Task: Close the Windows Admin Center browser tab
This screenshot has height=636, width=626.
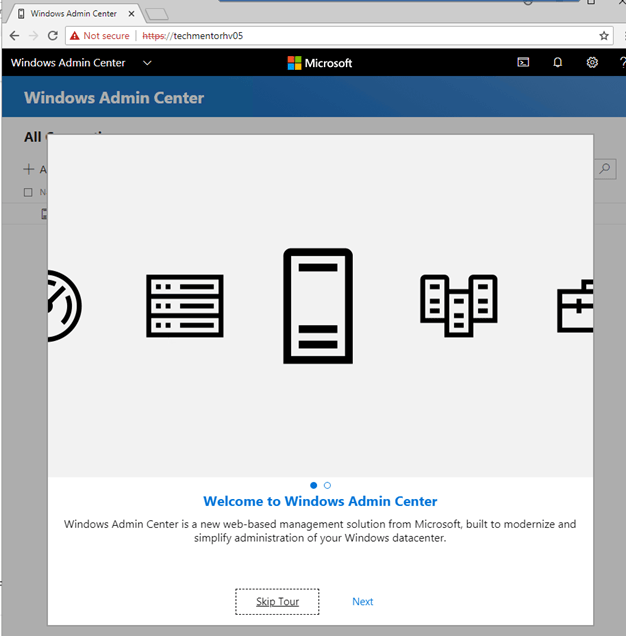Action: (131, 14)
